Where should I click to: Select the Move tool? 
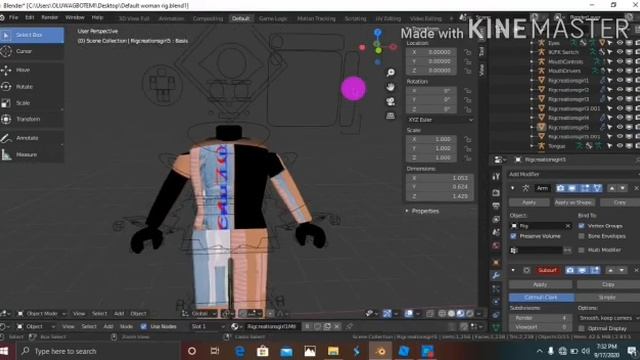pyautogui.click(x=32, y=70)
